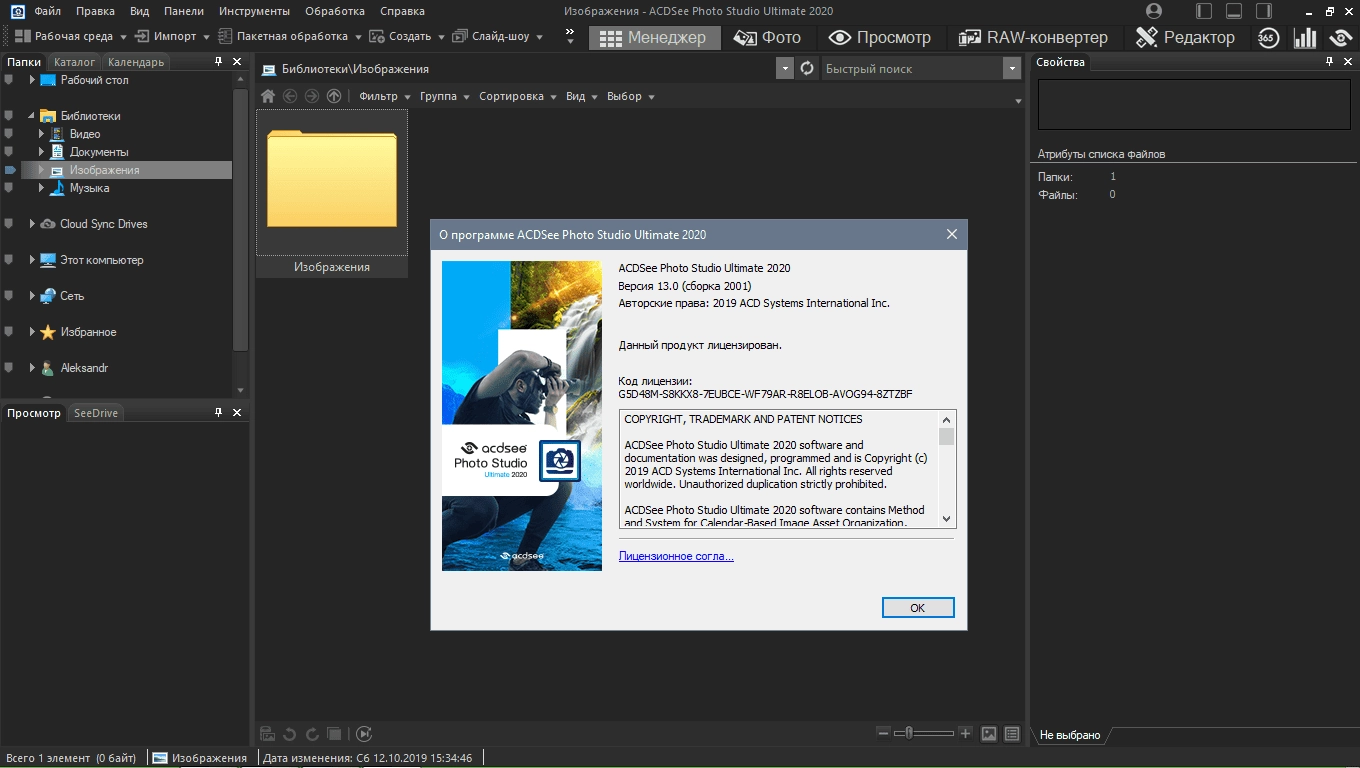Click the eye-with-arrows icon next to Dashboard

(x=1341, y=38)
